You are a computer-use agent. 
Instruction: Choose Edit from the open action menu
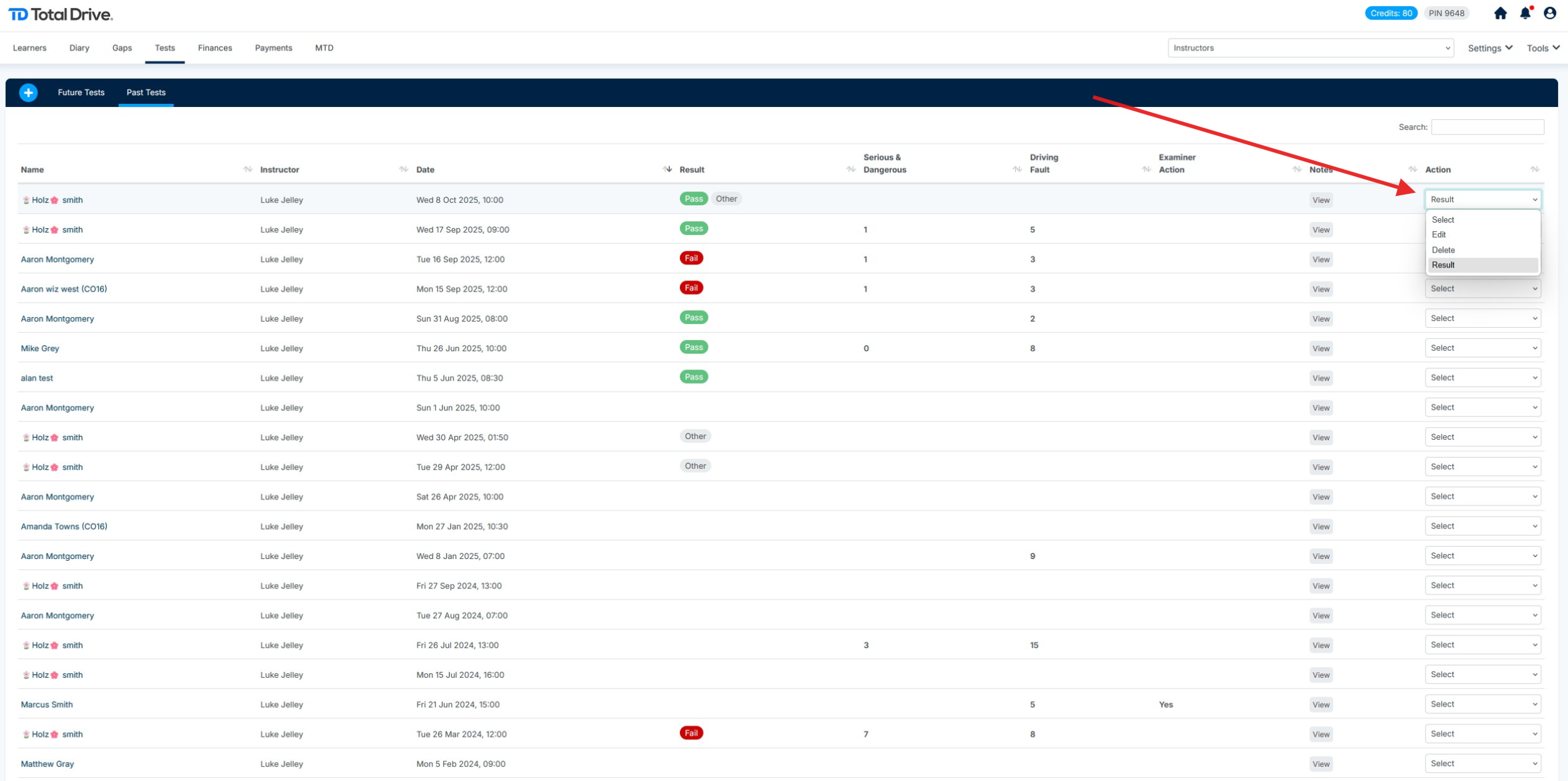(x=1439, y=235)
